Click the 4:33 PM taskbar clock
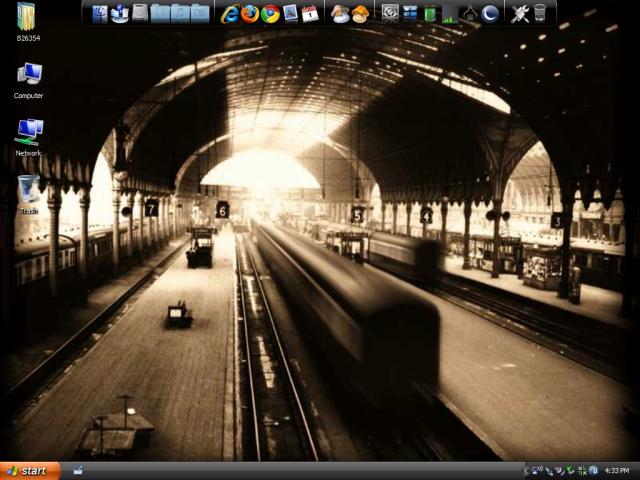640x480 pixels. pos(617,471)
